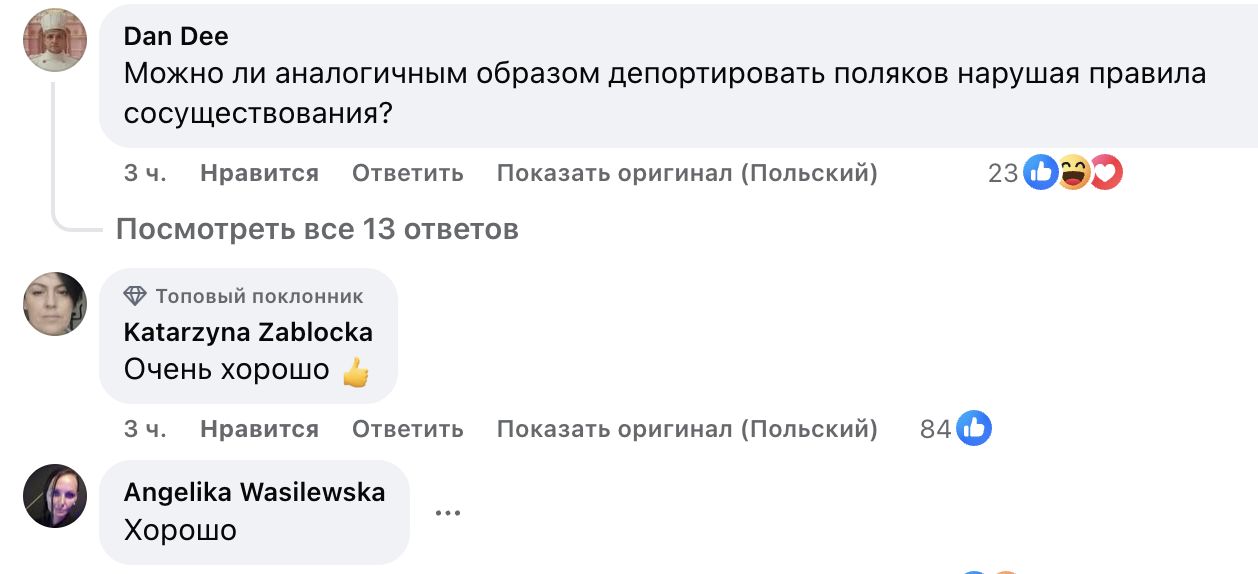Open Dan Dee's profile picture
1258x574 pixels.
55,40
